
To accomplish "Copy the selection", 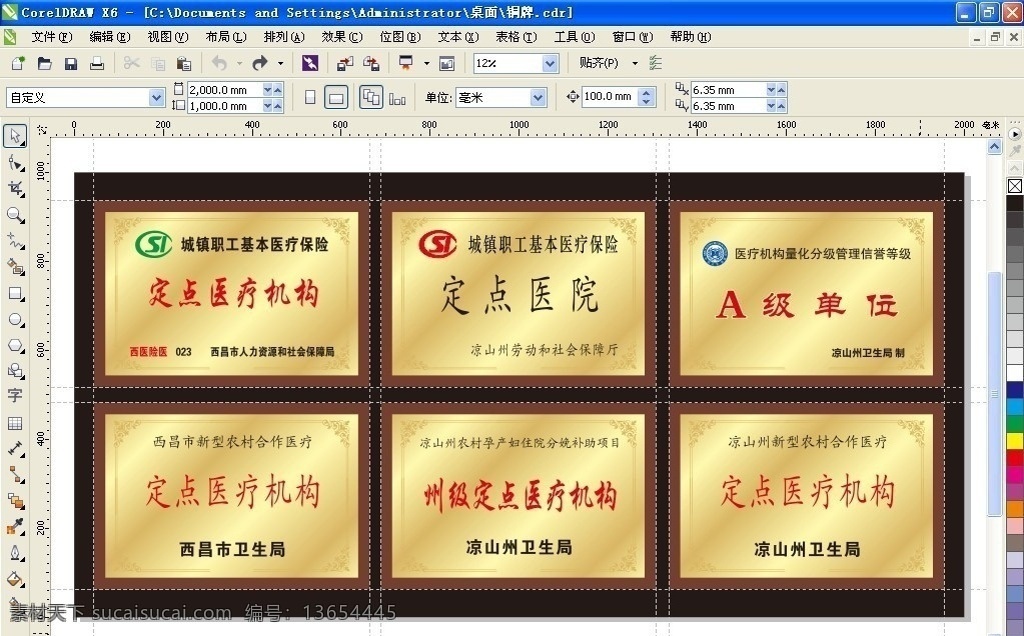I will [x=157, y=63].
